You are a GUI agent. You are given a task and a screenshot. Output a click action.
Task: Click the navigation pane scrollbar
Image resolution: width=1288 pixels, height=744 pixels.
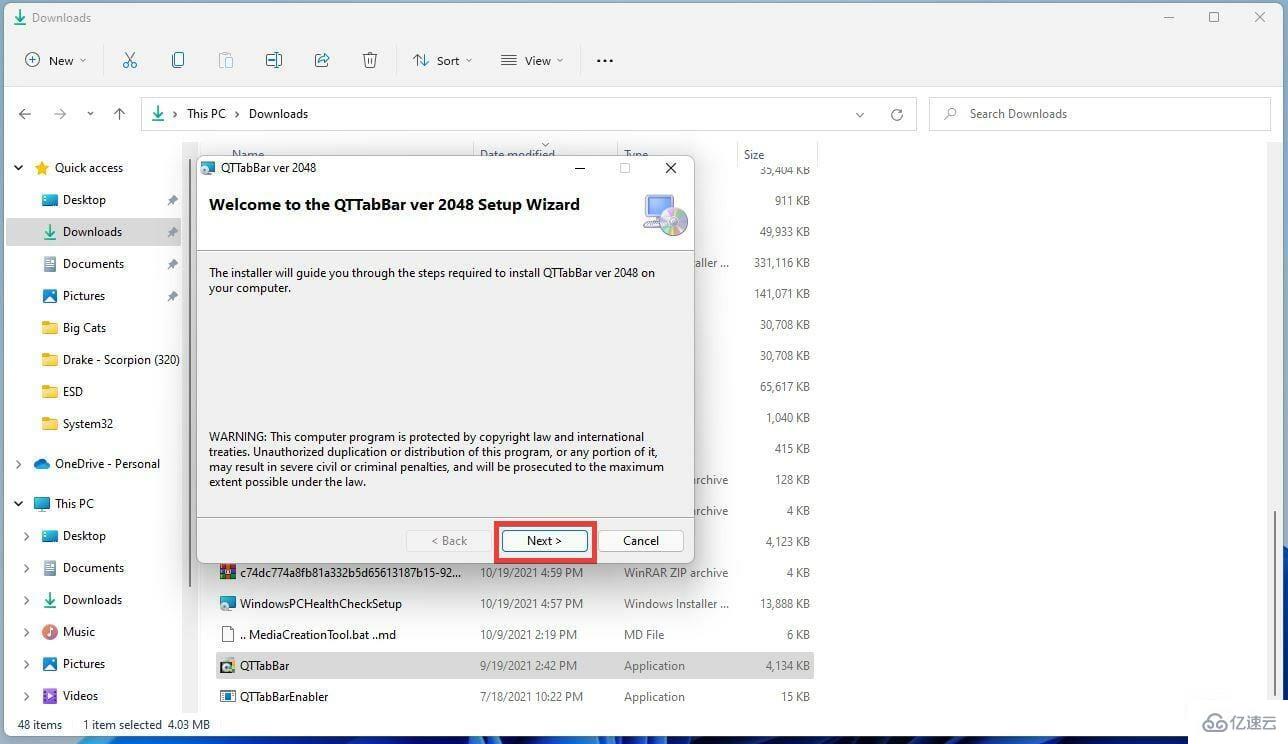[x=189, y=370]
